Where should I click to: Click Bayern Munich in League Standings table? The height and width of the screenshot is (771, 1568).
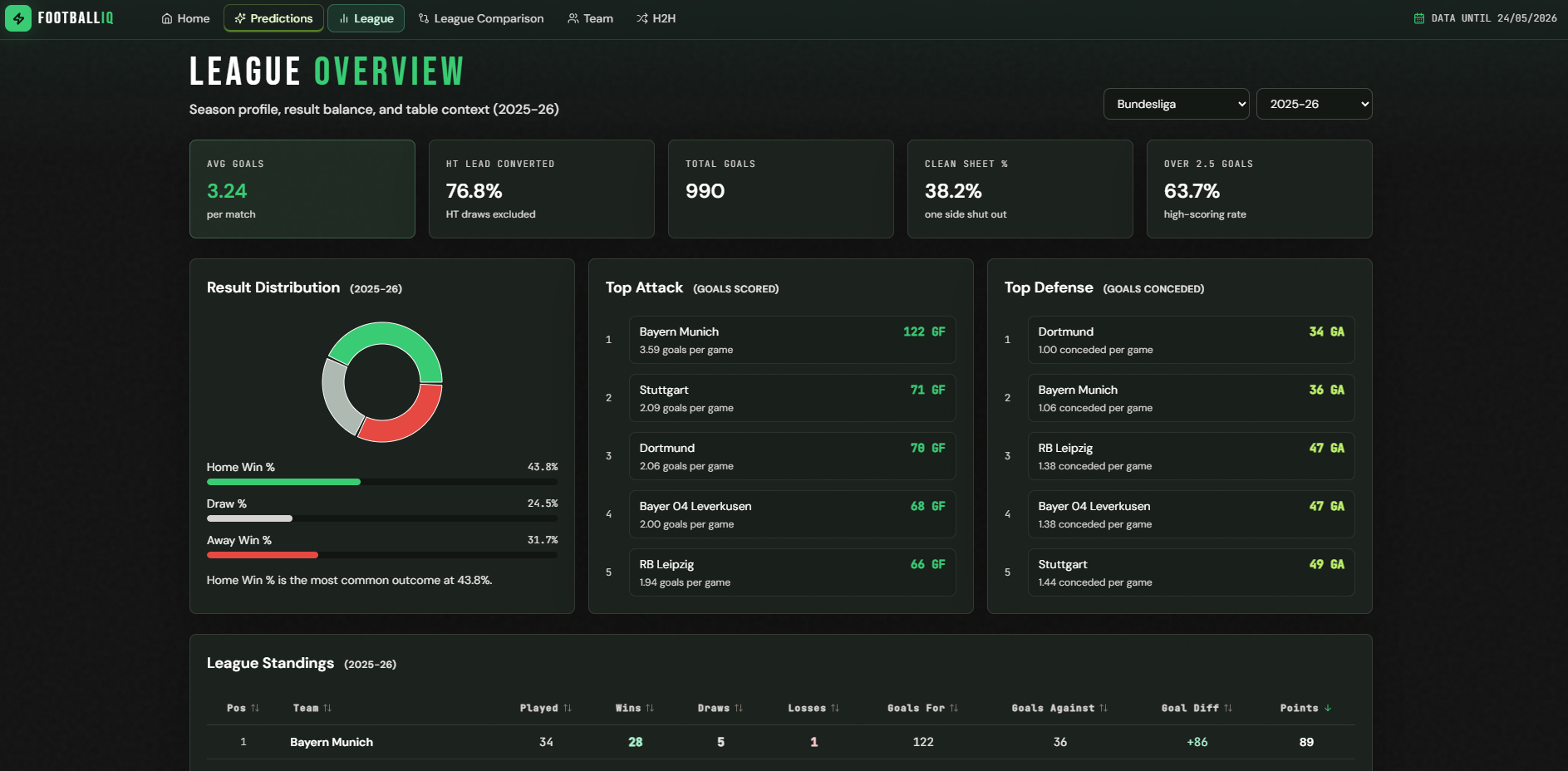click(x=332, y=742)
